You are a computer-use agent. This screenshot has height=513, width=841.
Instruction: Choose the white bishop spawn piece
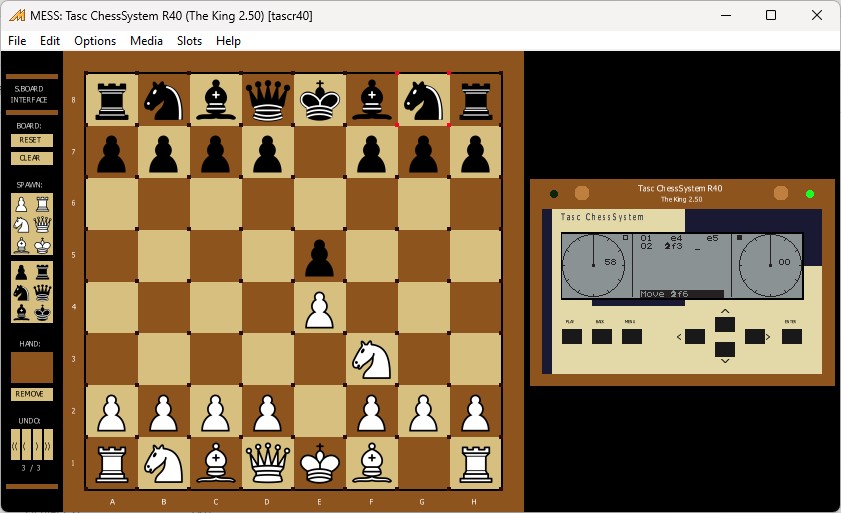click(x=22, y=244)
